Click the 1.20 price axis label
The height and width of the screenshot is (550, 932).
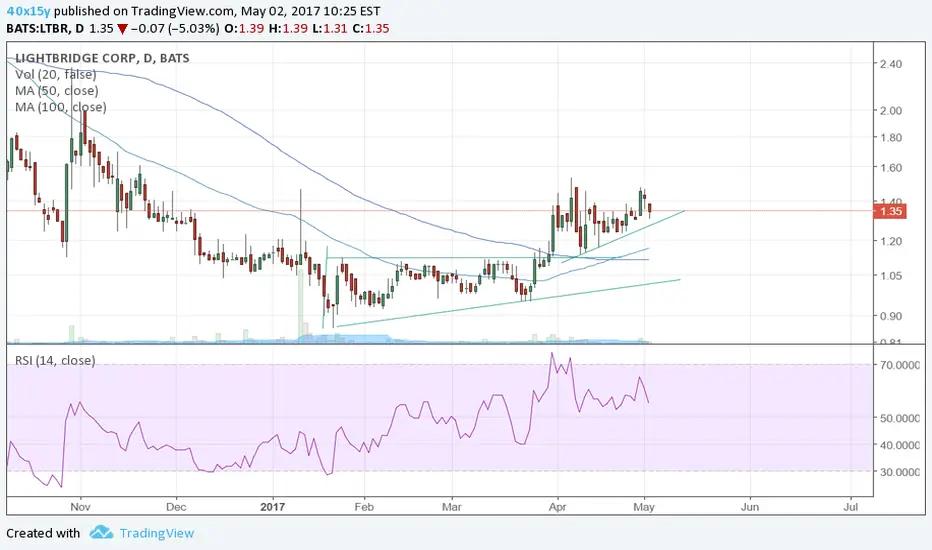[x=891, y=241]
